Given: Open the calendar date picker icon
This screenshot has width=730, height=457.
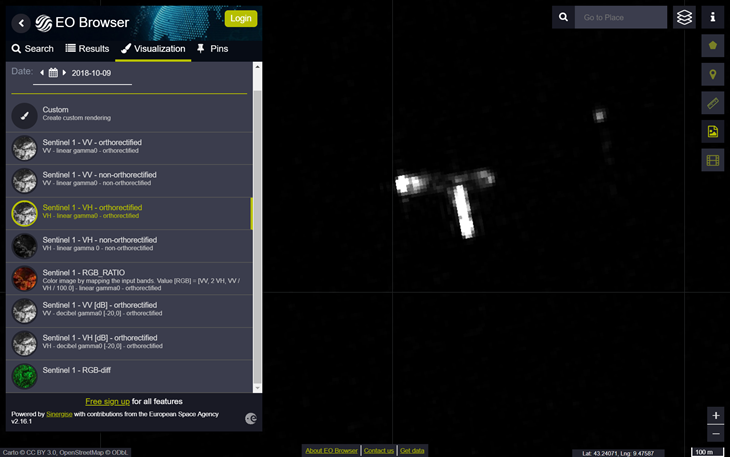Looking at the screenshot, I should point(53,73).
